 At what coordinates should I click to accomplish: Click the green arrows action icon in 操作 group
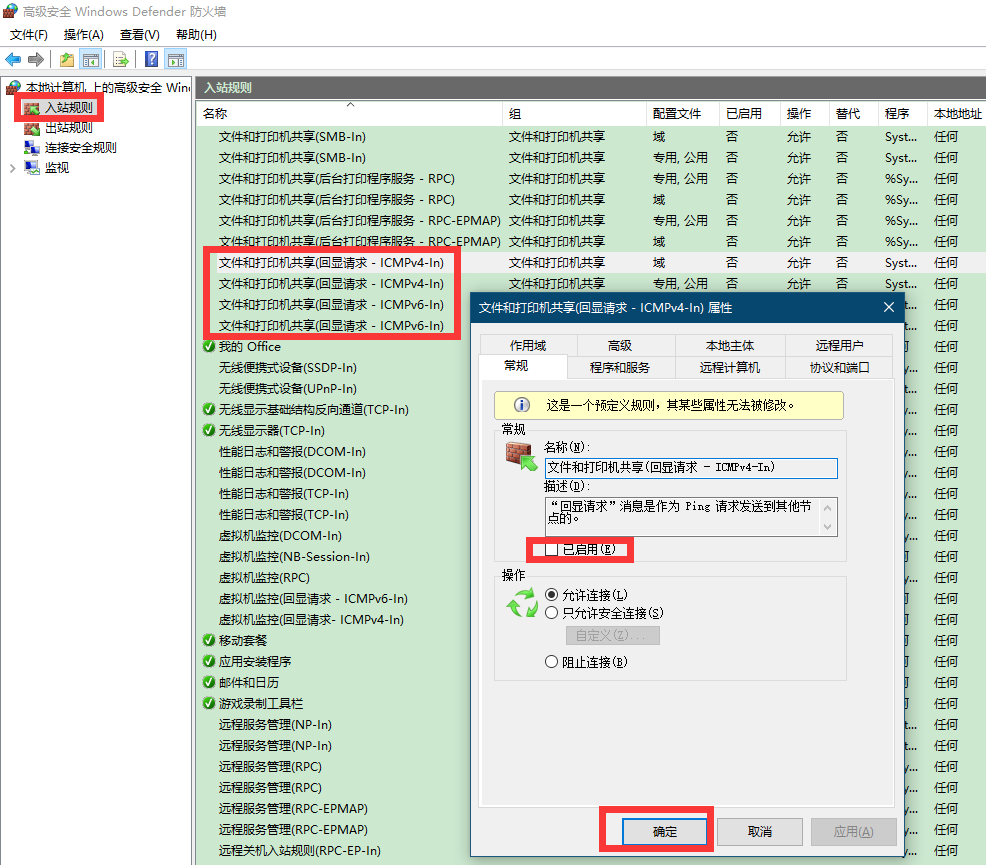[523, 603]
